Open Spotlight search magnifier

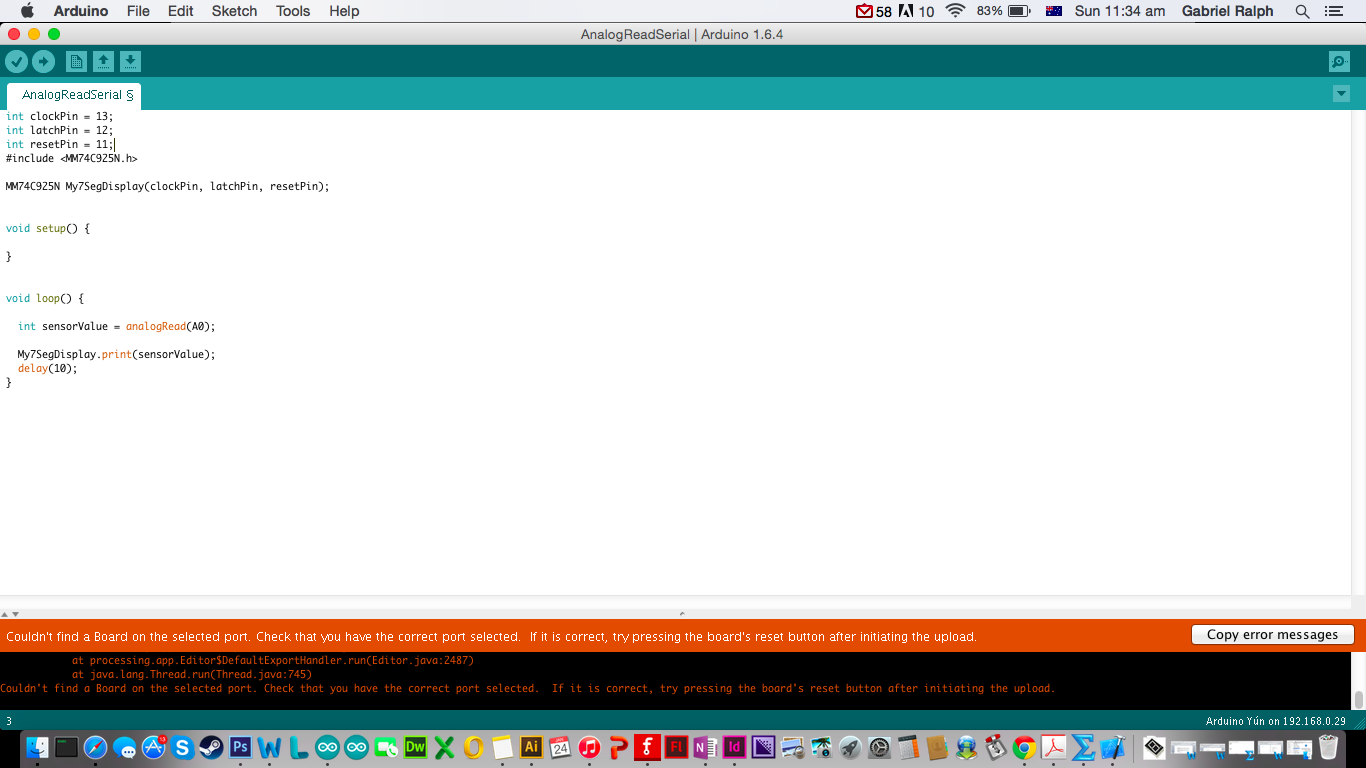coord(1302,11)
